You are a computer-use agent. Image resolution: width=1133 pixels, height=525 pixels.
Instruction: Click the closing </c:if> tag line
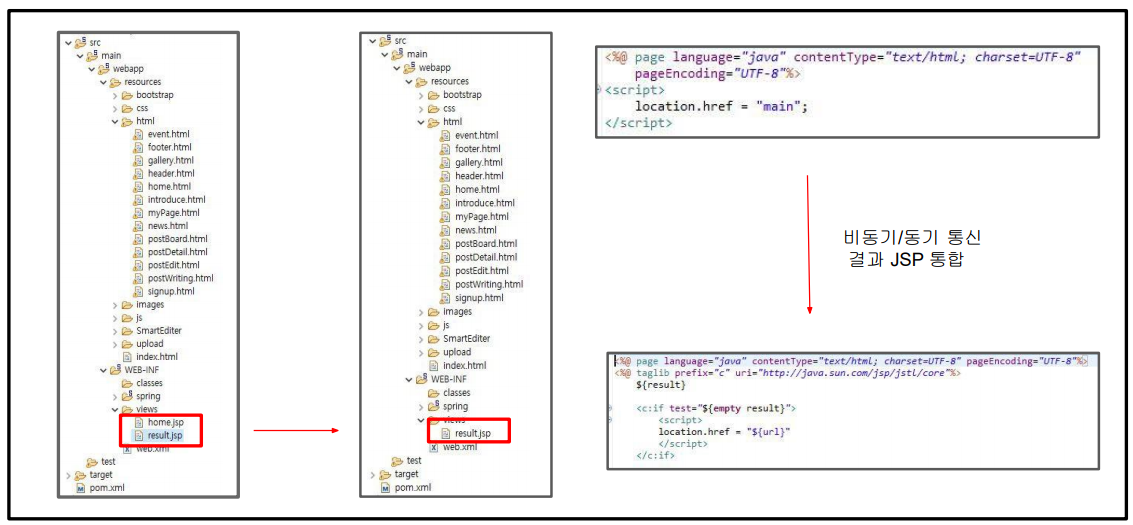[655, 456]
